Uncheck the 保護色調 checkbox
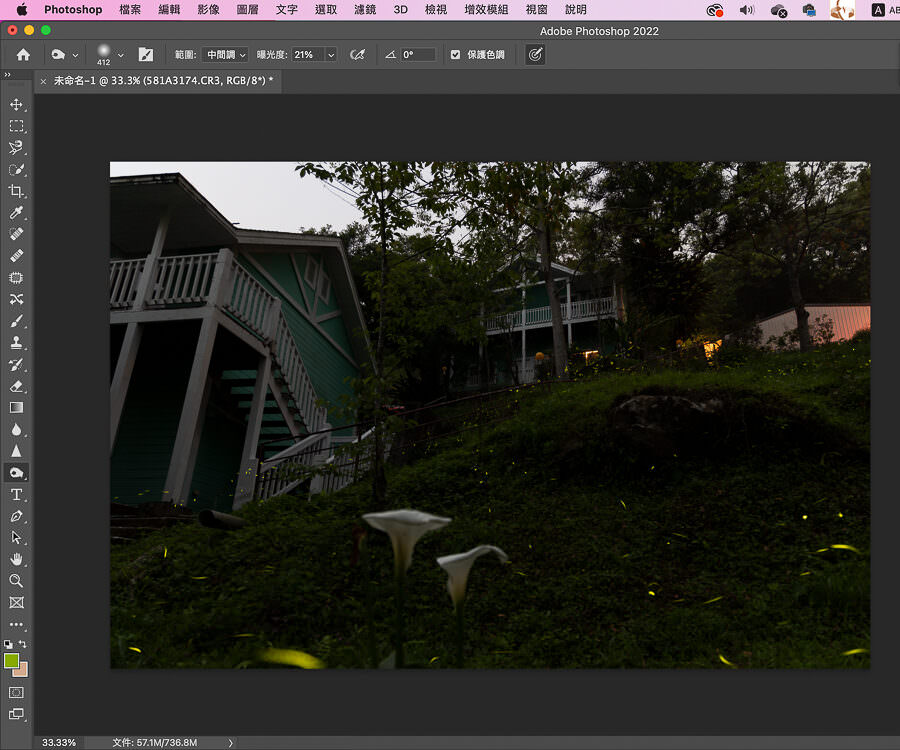 (x=455, y=55)
